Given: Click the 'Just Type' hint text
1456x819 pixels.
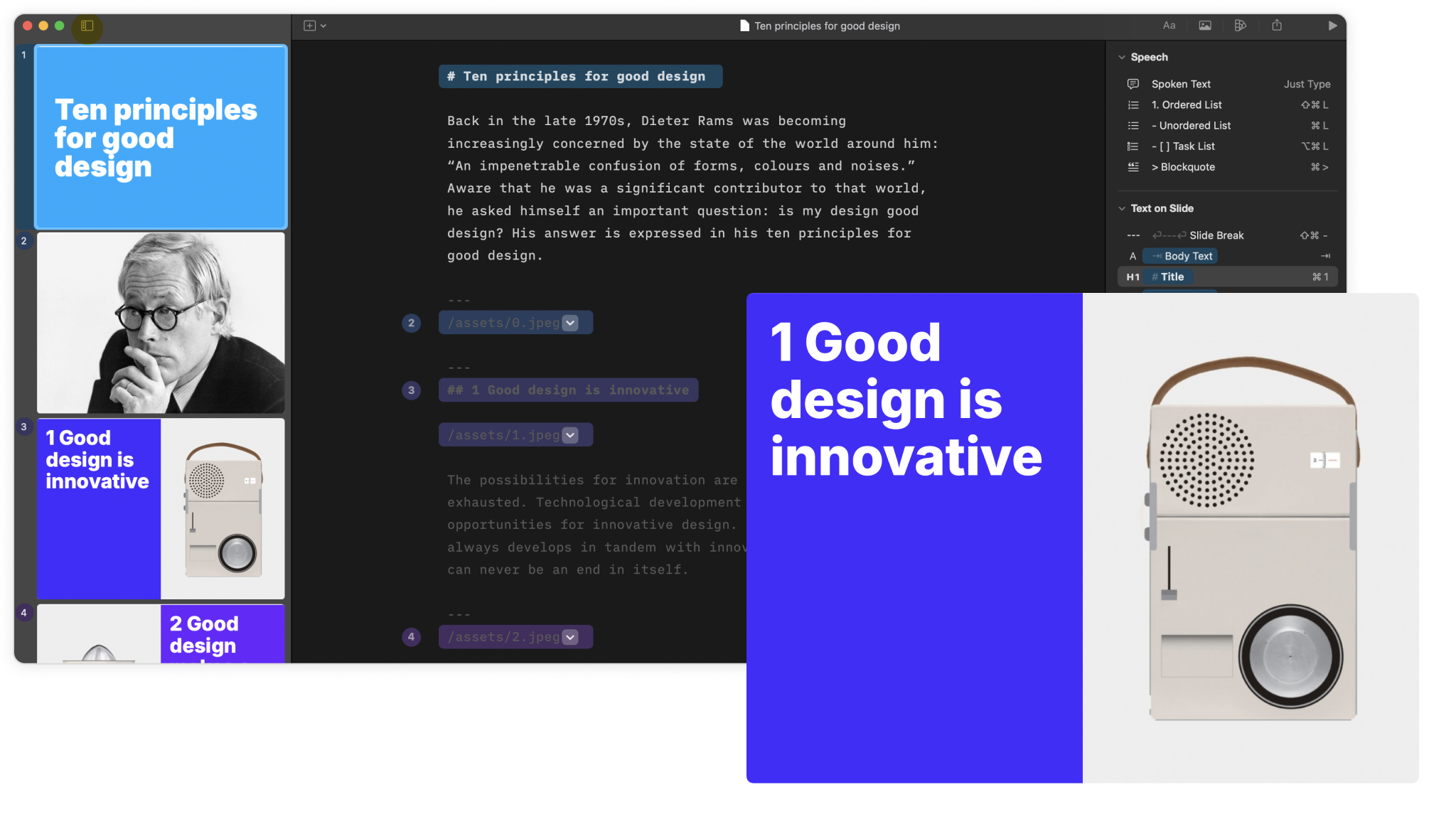Looking at the screenshot, I should (x=1307, y=84).
